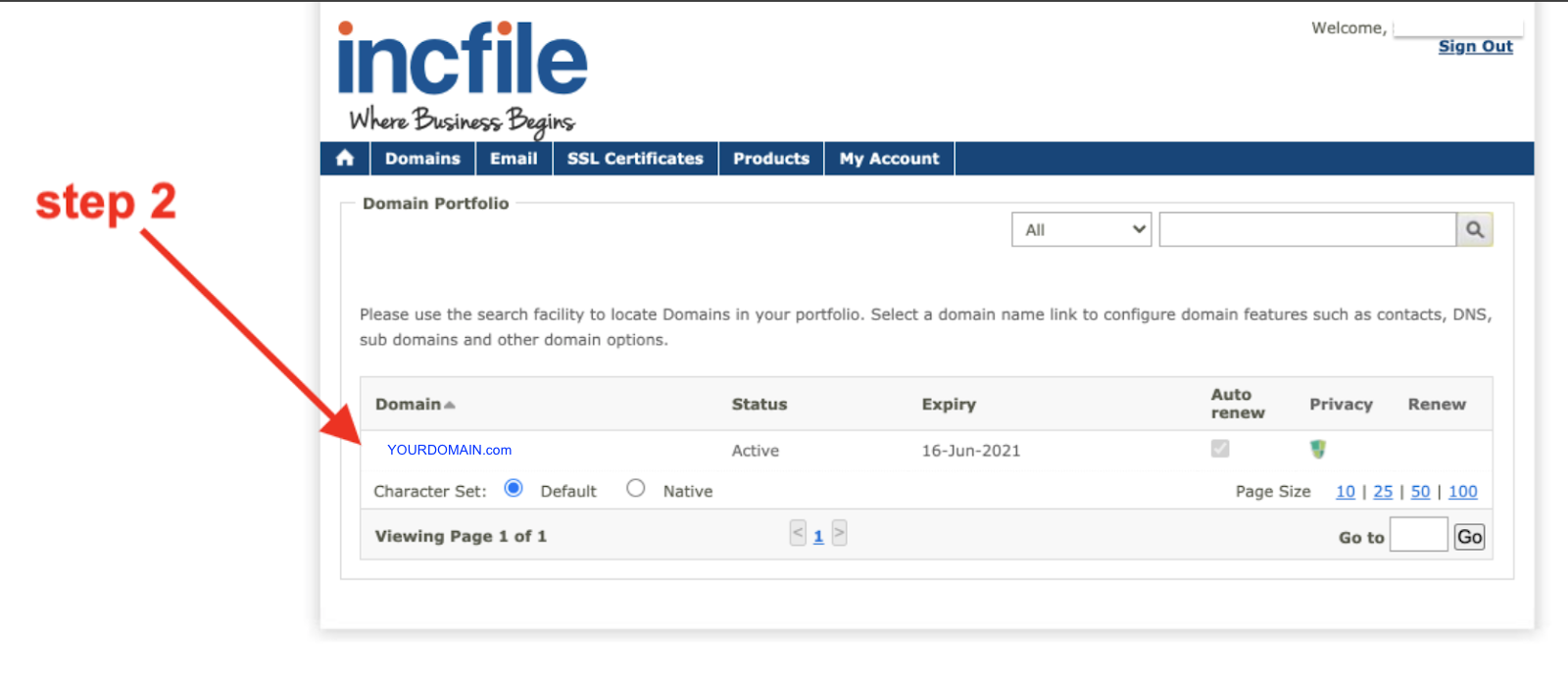Set page size to 50
1568x676 pixels.
[x=1420, y=491]
